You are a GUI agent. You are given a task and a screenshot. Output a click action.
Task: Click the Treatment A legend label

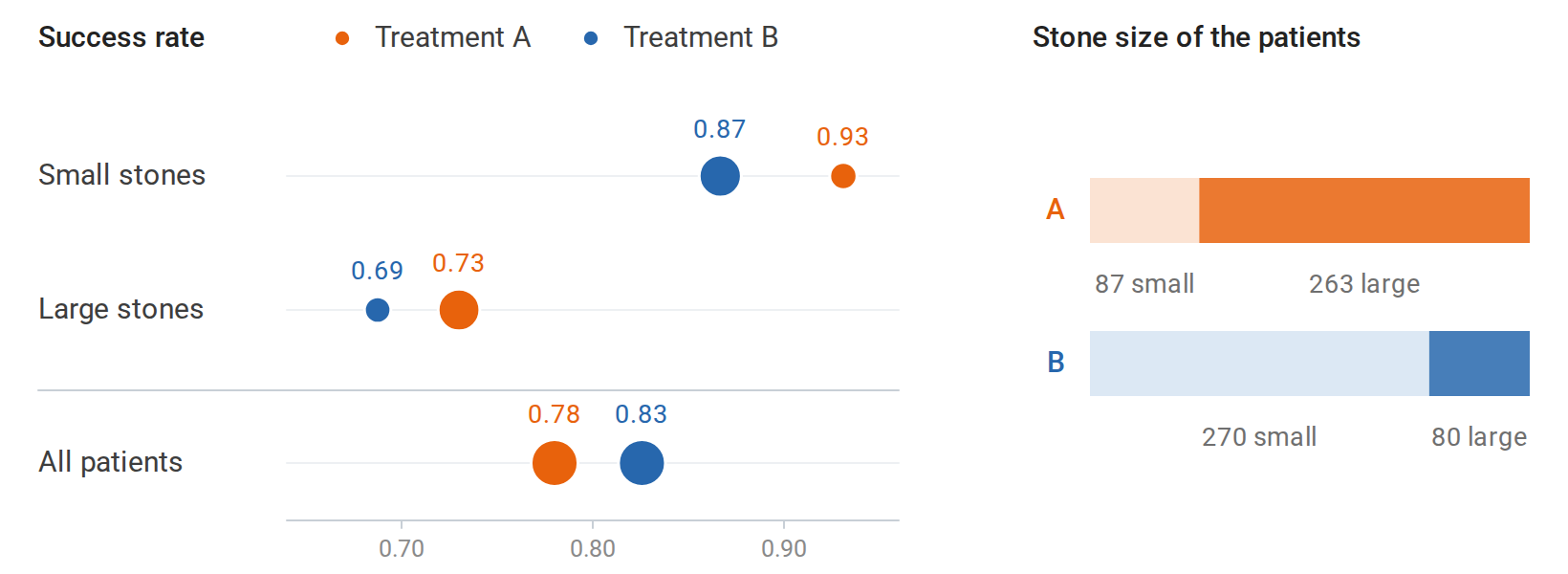click(x=452, y=37)
